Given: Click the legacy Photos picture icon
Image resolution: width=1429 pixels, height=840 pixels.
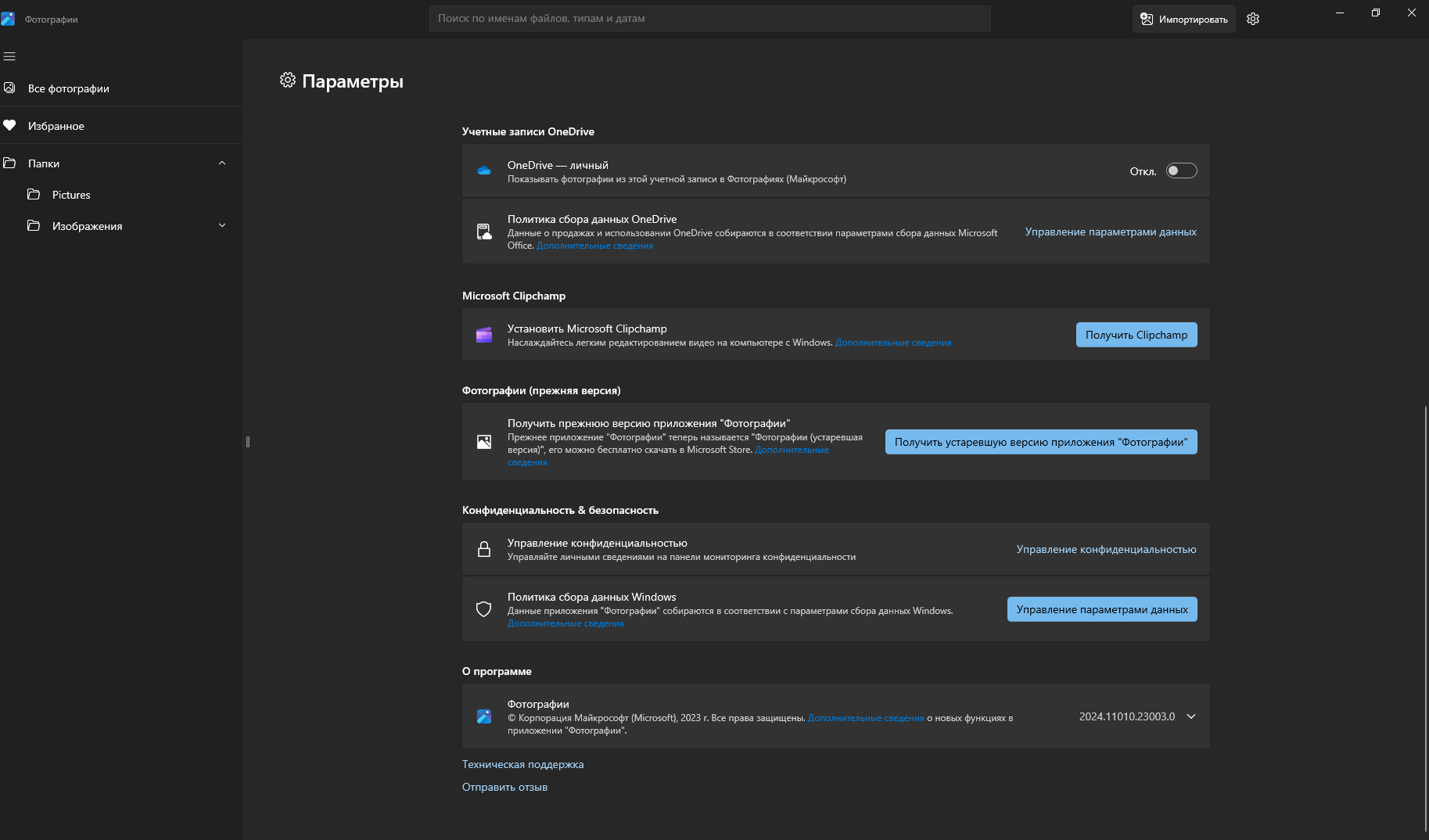Looking at the screenshot, I should coord(484,442).
